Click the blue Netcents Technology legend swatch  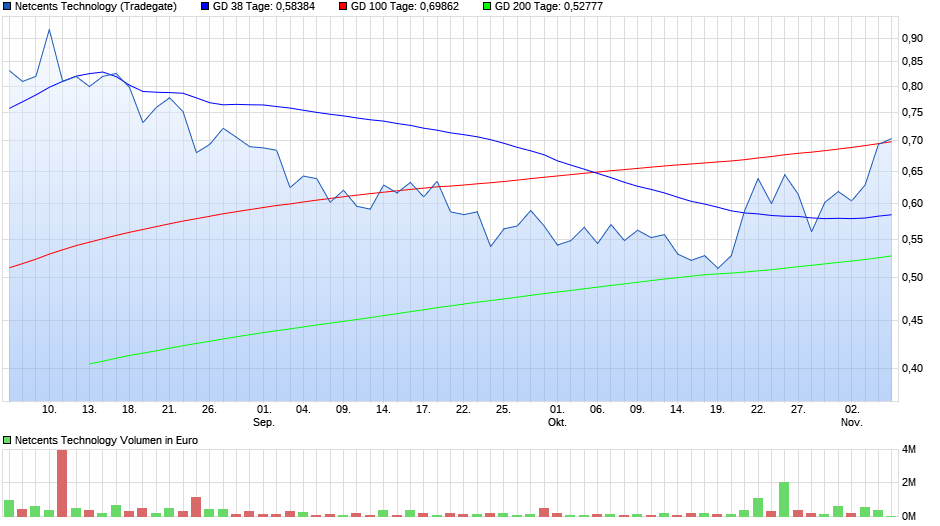click(7, 7)
